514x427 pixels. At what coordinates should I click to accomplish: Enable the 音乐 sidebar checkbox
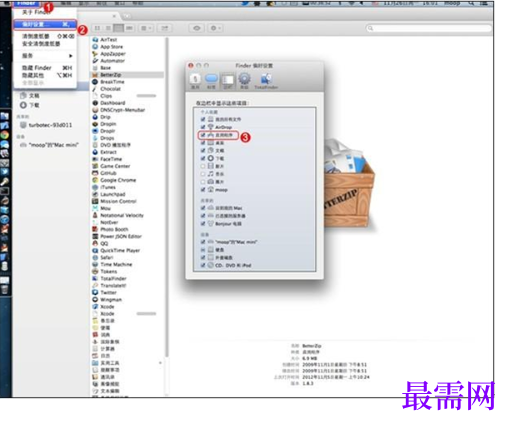203,174
